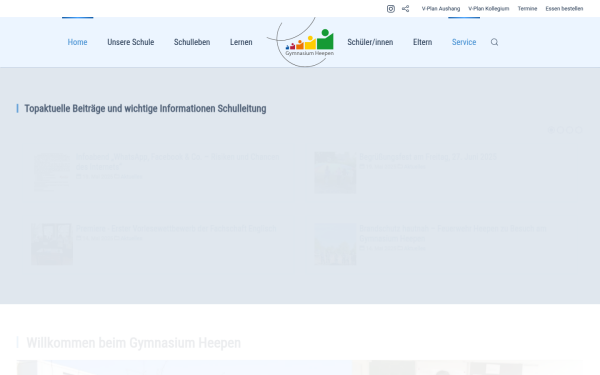Open the Schüler/innen menu
Image resolution: width=600 pixels, height=375 pixels.
(x=370, y=42)
